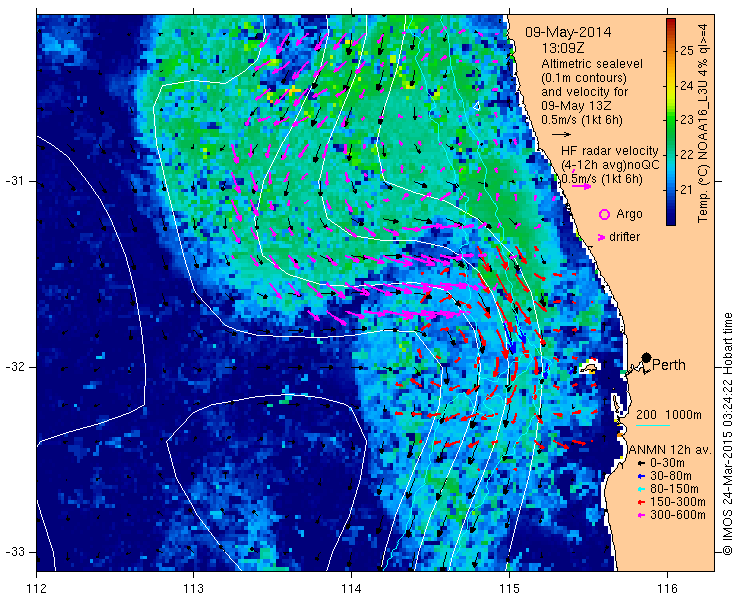Click the black 0-30m legend arrow
The image size is (740, 600).
[641, 464]
